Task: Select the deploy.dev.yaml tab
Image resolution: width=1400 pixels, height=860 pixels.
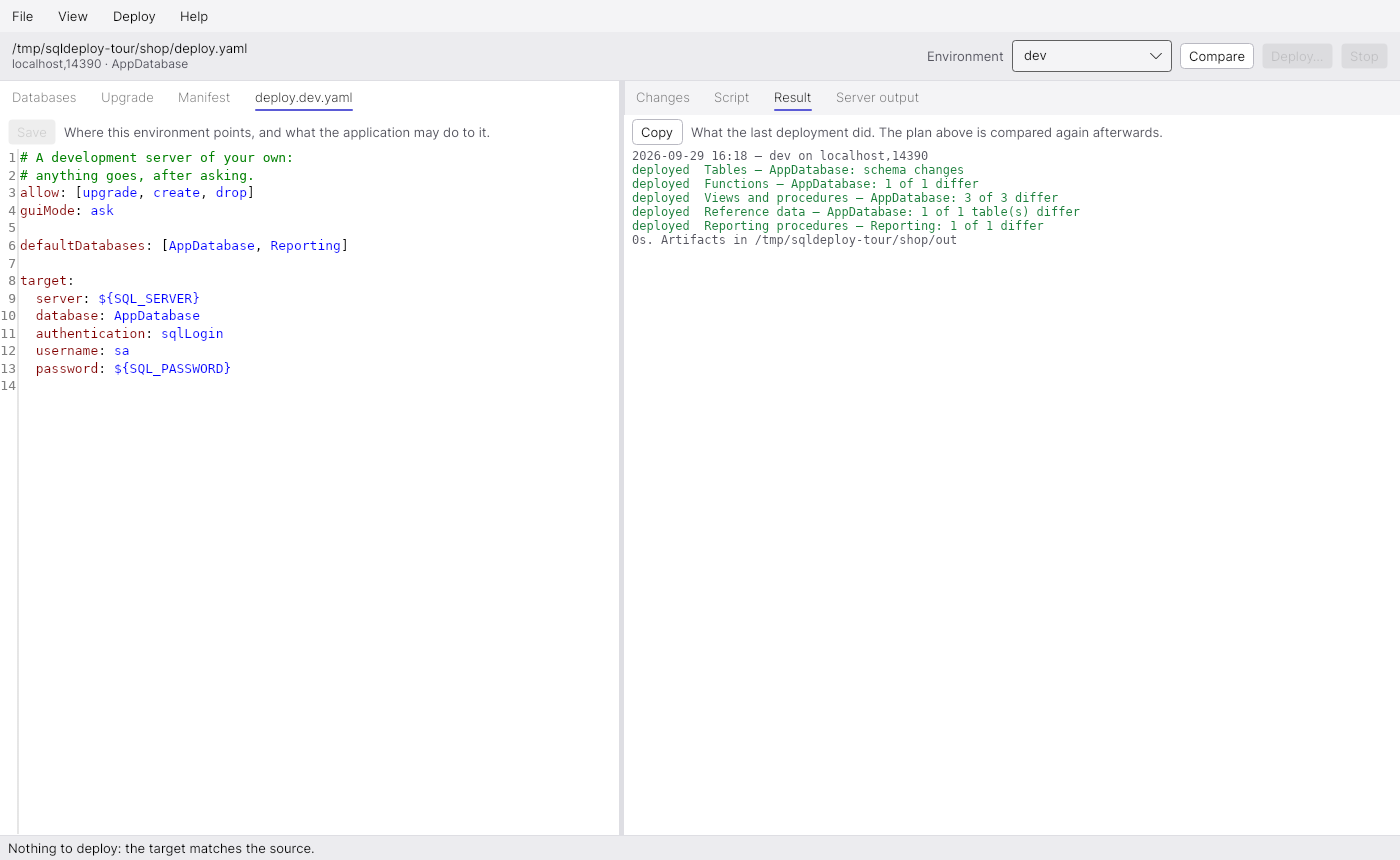Action: [x=304, y=97]
